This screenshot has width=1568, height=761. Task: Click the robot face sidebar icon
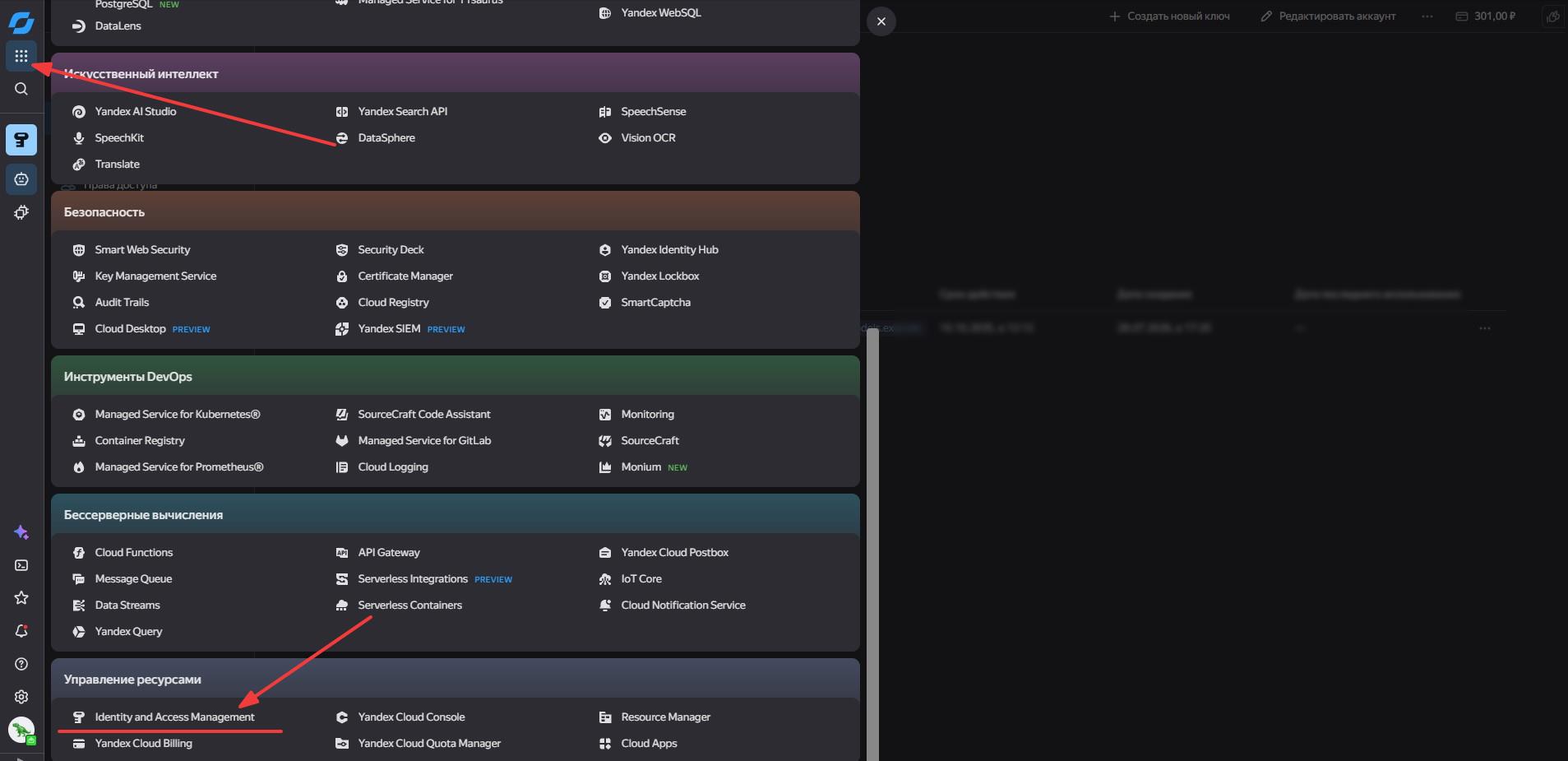click(x=21, y=179)
